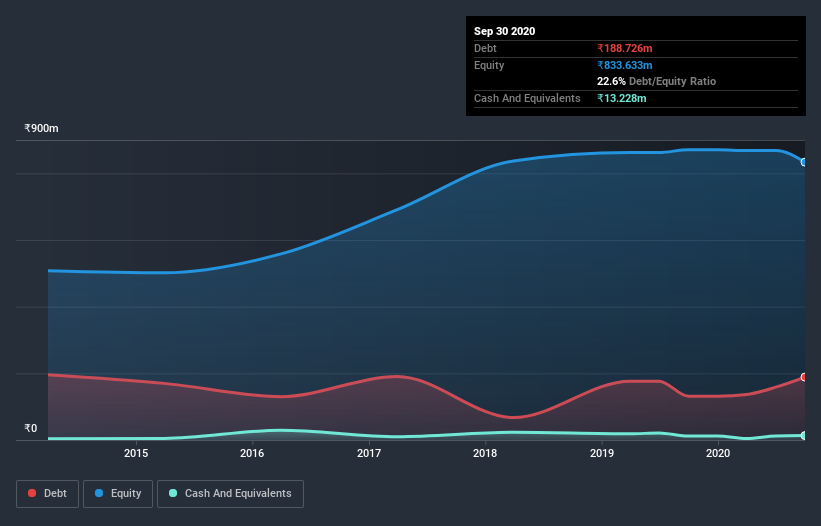Image resolution: width=821 pixels, height=526 pixels.
Task: Toggle Cash And Equivalents legend button
Action: click(230, 494)
